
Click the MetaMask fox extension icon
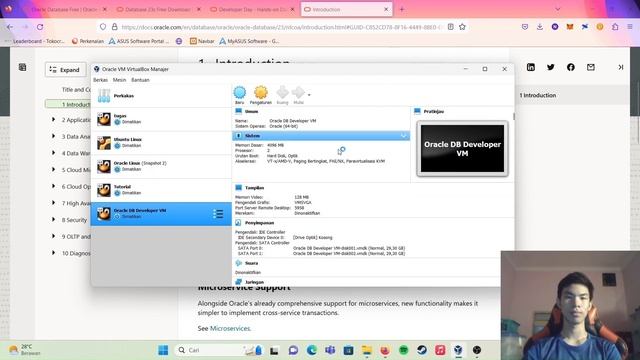pyautogui.click(x=570, y=27)
